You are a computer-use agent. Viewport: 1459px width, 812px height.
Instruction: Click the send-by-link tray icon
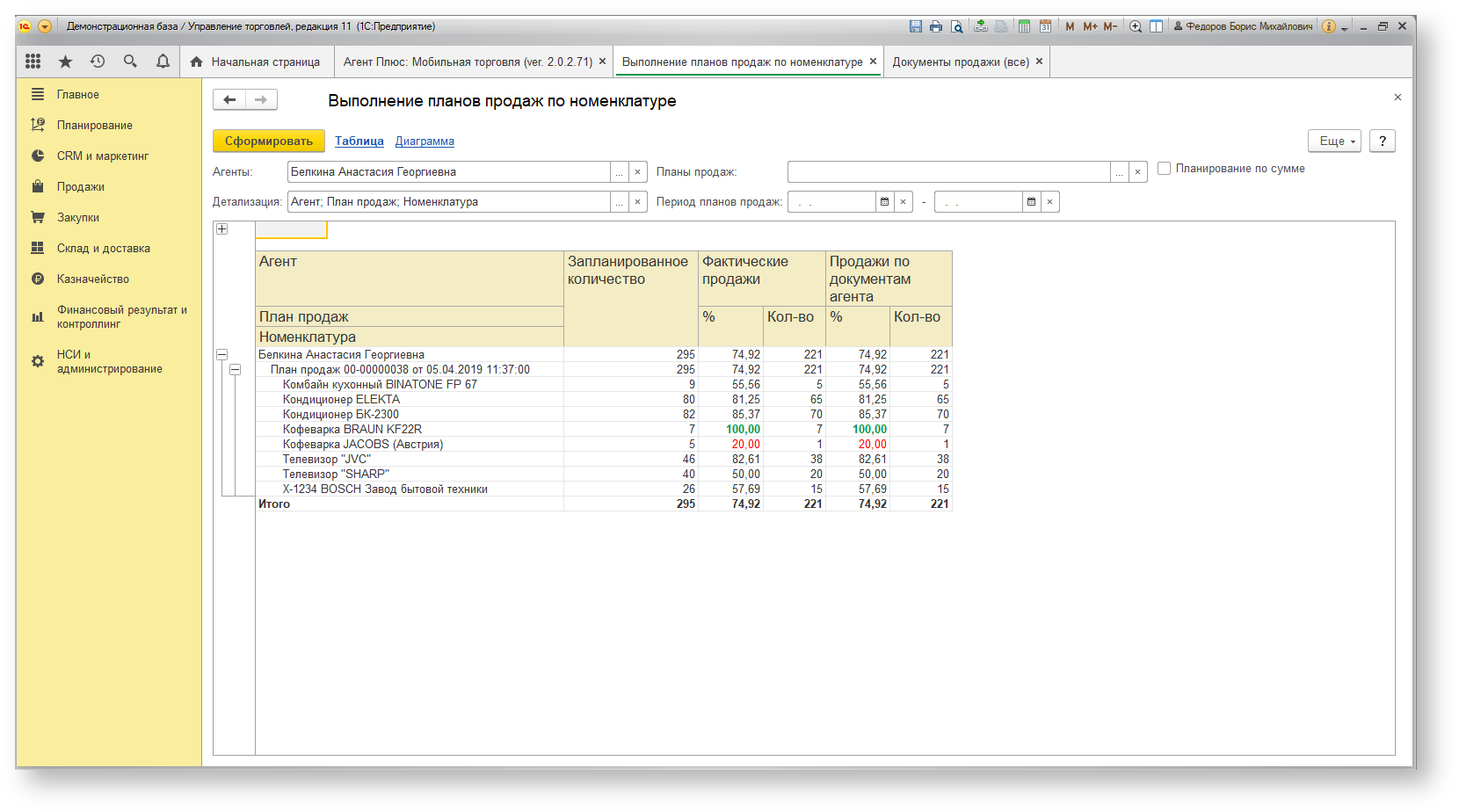point(981,26)
